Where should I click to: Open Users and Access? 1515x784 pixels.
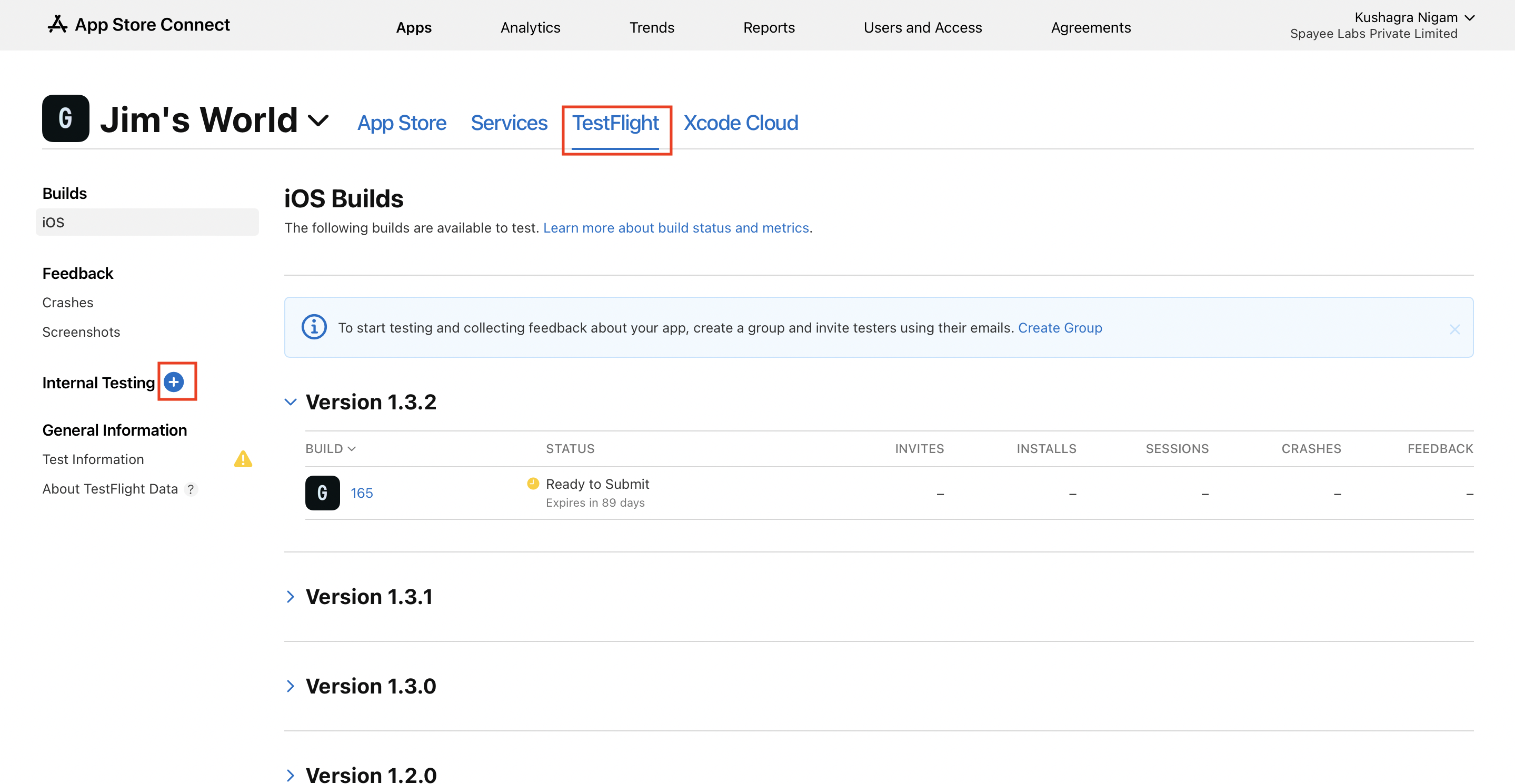coord(922,27)
